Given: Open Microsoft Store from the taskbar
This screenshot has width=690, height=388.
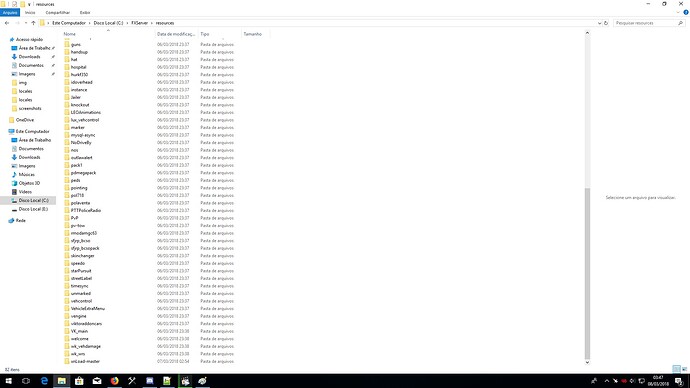Looking at the screenshot, I should pyautogui.click(x=79, y=381).
